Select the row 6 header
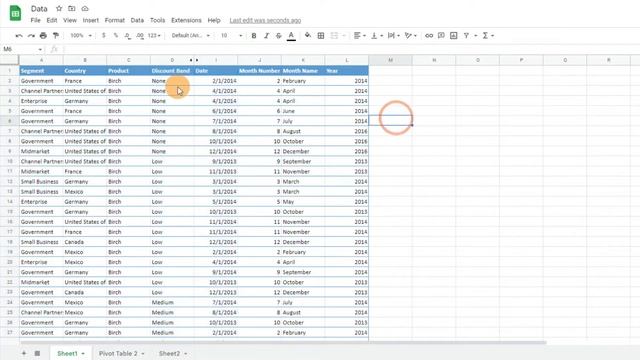 [x=9, y=121]
